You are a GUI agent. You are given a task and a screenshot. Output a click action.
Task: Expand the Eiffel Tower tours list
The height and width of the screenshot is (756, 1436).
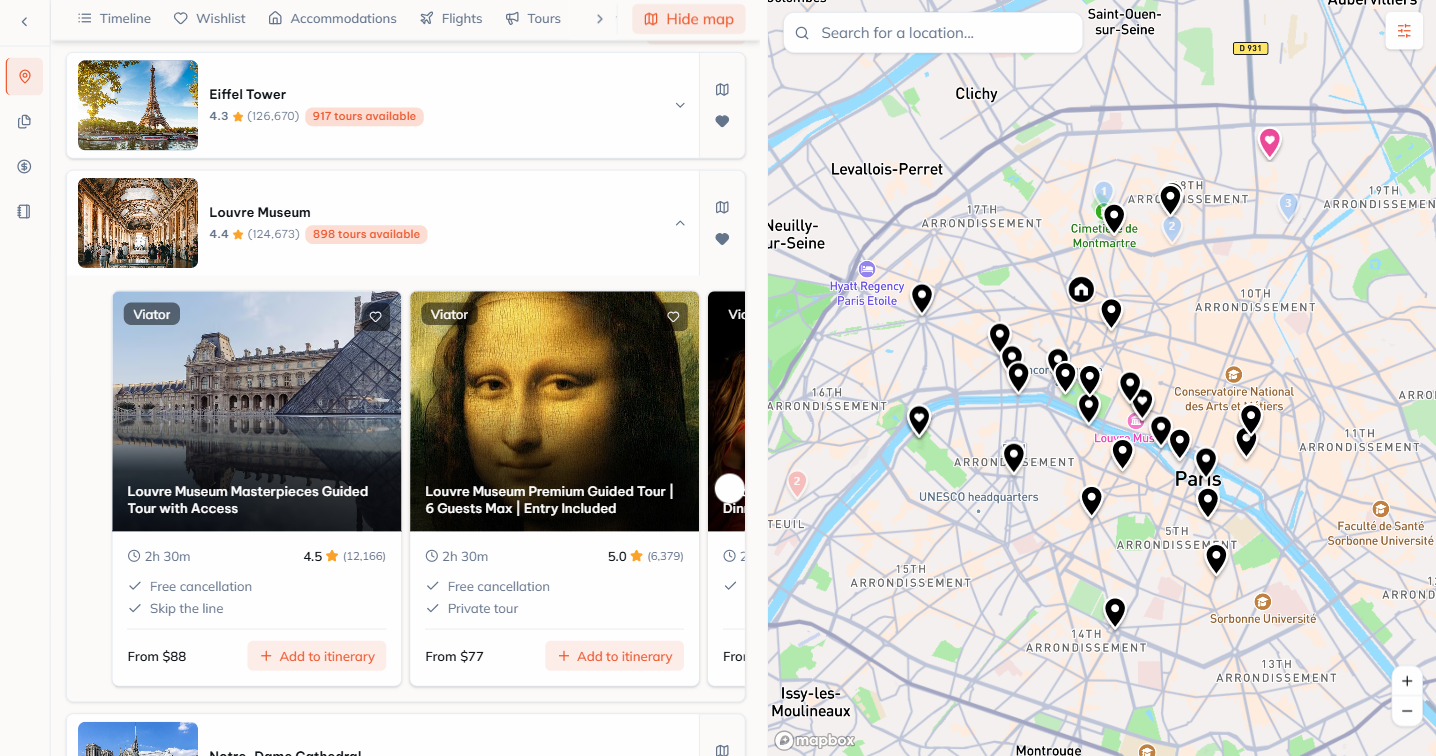[680, 105]
